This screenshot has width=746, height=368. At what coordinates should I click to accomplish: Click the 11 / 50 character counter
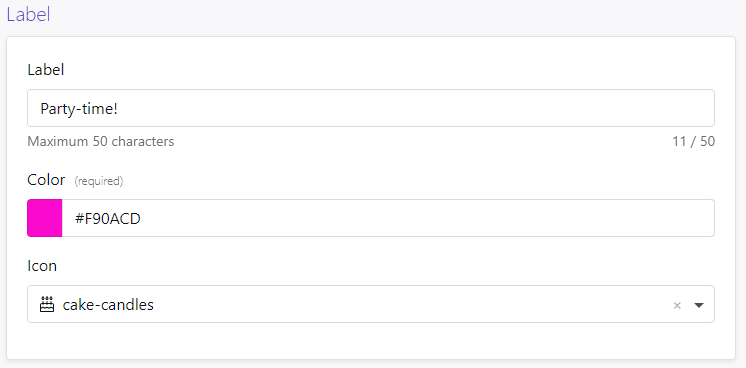(693, 141)
